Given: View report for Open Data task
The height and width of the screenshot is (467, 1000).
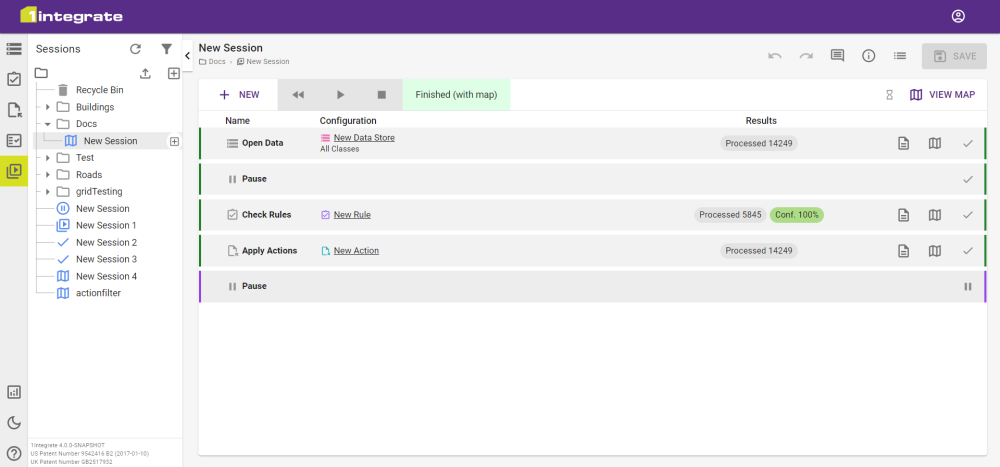Looking at the screenshot, I should click(x=903, y=143).
